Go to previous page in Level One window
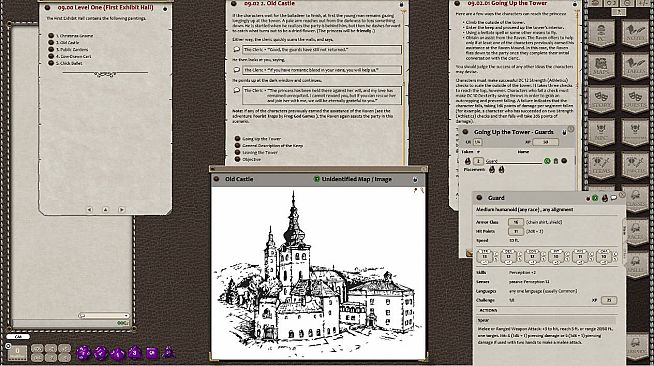The height and width of the screenshot is (366, 654). click(x=89, y=210)
